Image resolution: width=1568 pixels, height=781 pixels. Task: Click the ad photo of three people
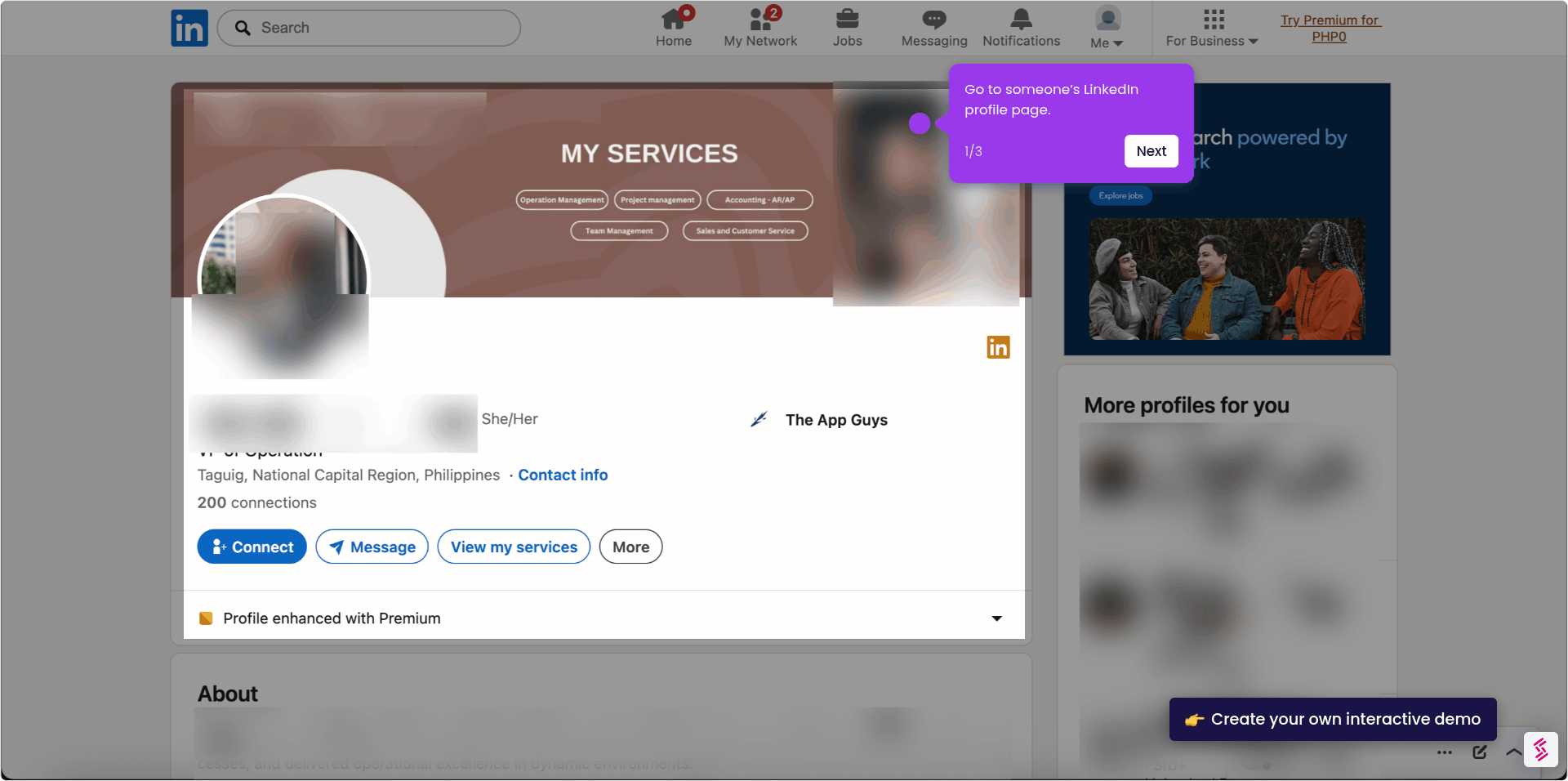[x=1227, y=279]
